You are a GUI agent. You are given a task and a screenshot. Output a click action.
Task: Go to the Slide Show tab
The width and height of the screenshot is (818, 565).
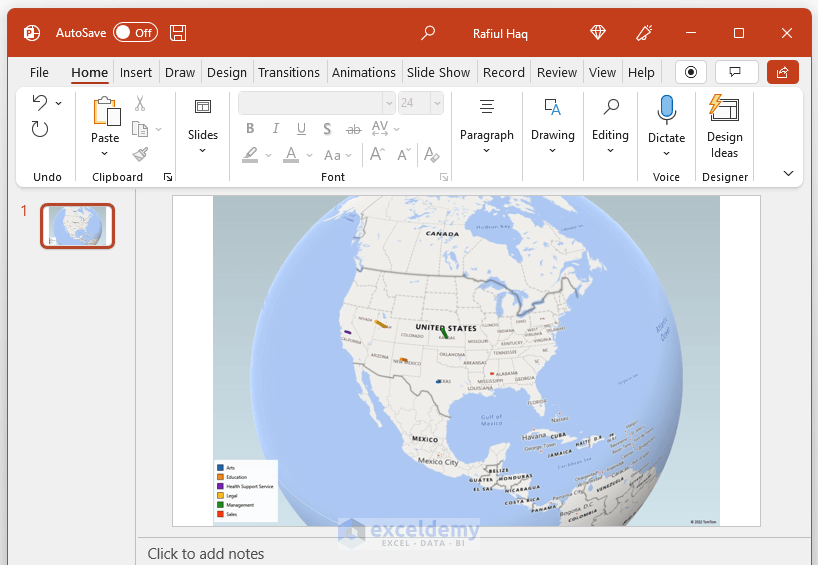tap(438, 73)
